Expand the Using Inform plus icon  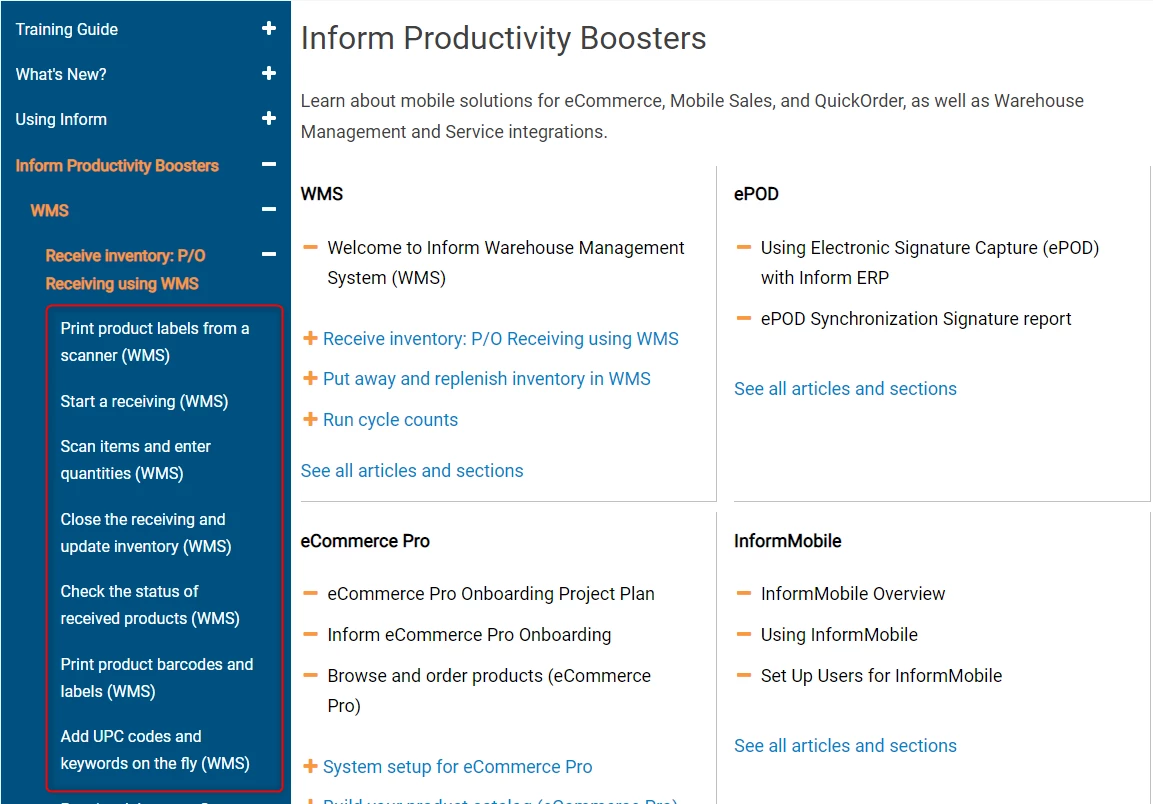click(x=269, y=118)
